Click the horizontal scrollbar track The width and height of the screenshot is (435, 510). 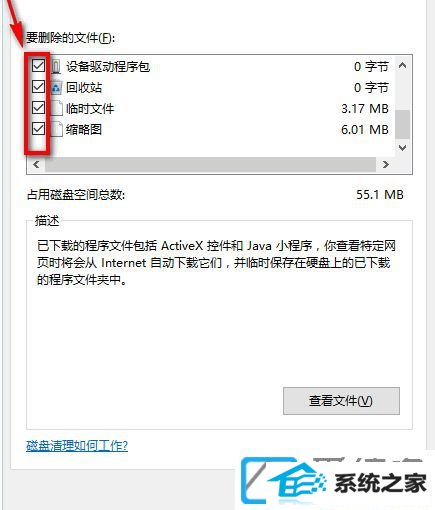[x=211, y=164]
